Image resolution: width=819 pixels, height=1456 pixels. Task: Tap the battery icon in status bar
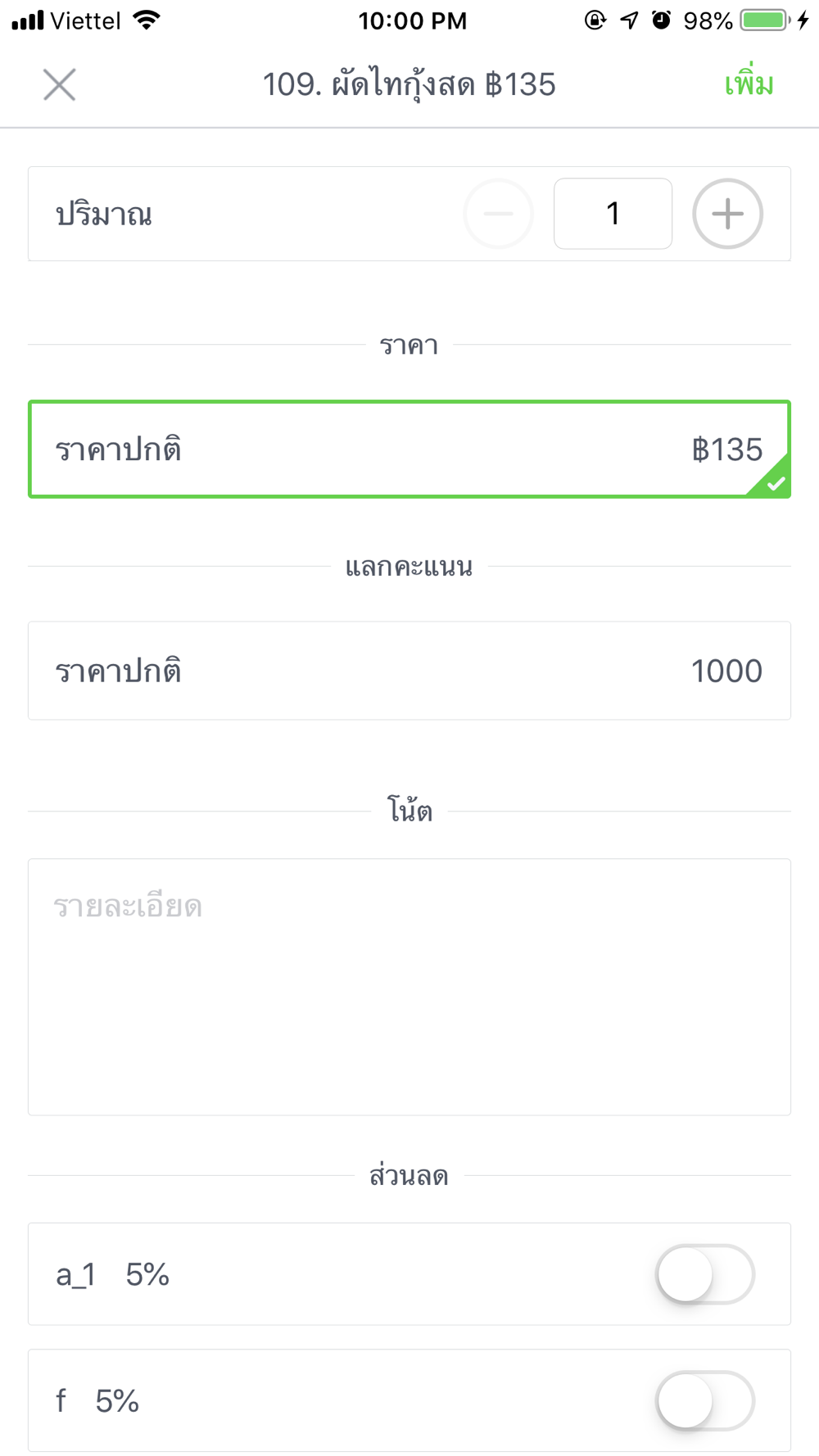coord(765,20)
